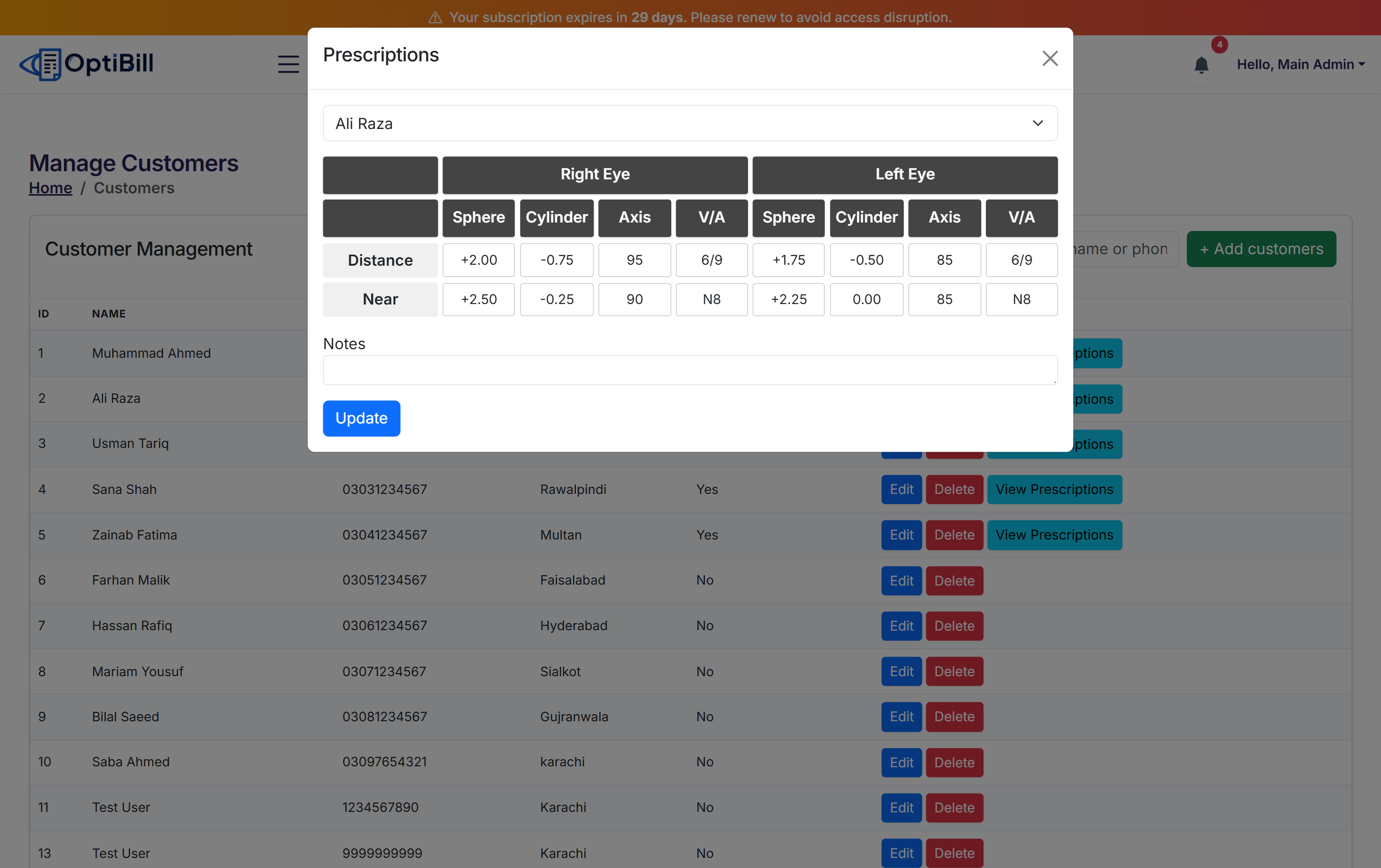The height and width of the screenshot is (868, 1381).
Task: Edit left eye distance axis field
Action: (945, 260)
